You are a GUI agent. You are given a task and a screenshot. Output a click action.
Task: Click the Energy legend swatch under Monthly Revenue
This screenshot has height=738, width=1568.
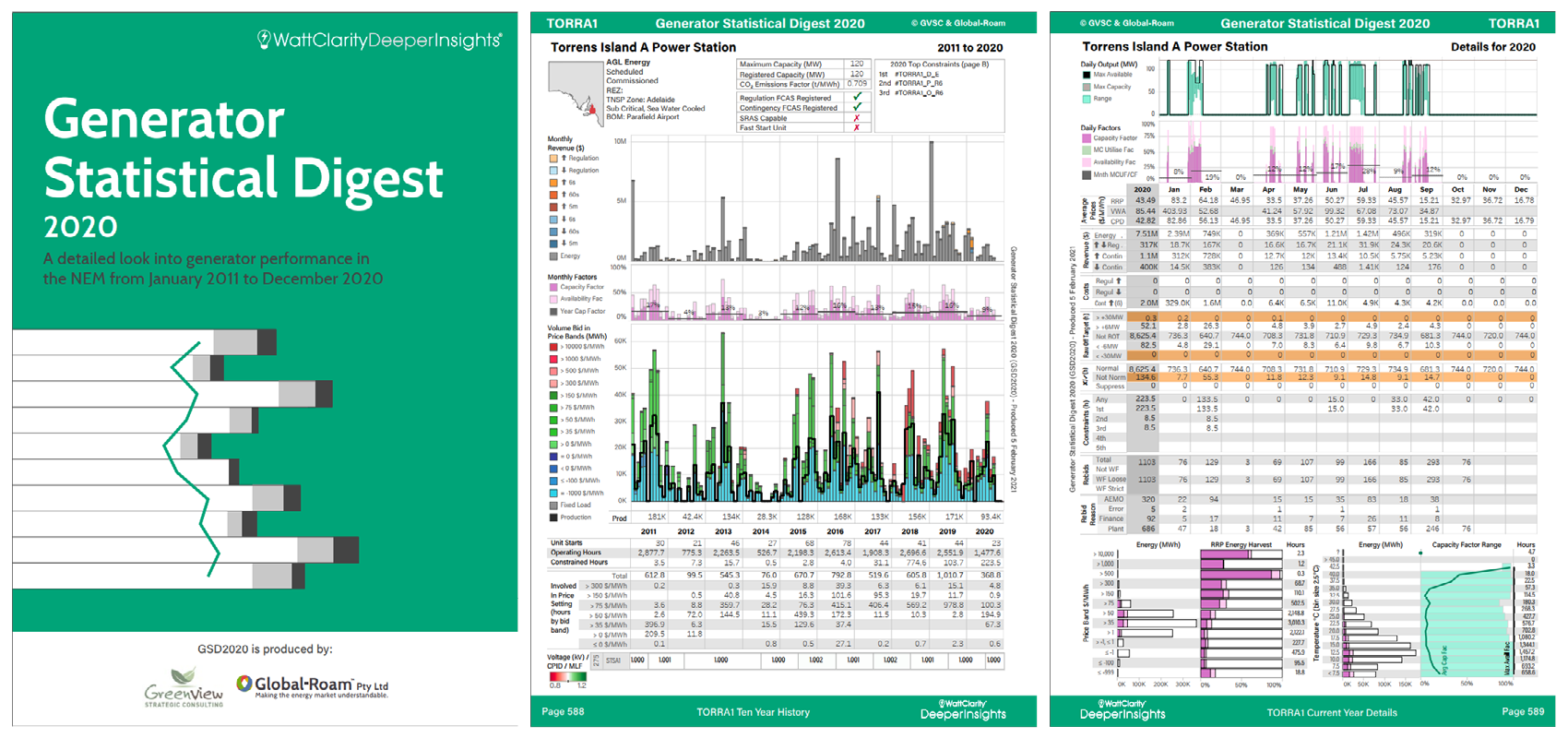pos(553,256)
